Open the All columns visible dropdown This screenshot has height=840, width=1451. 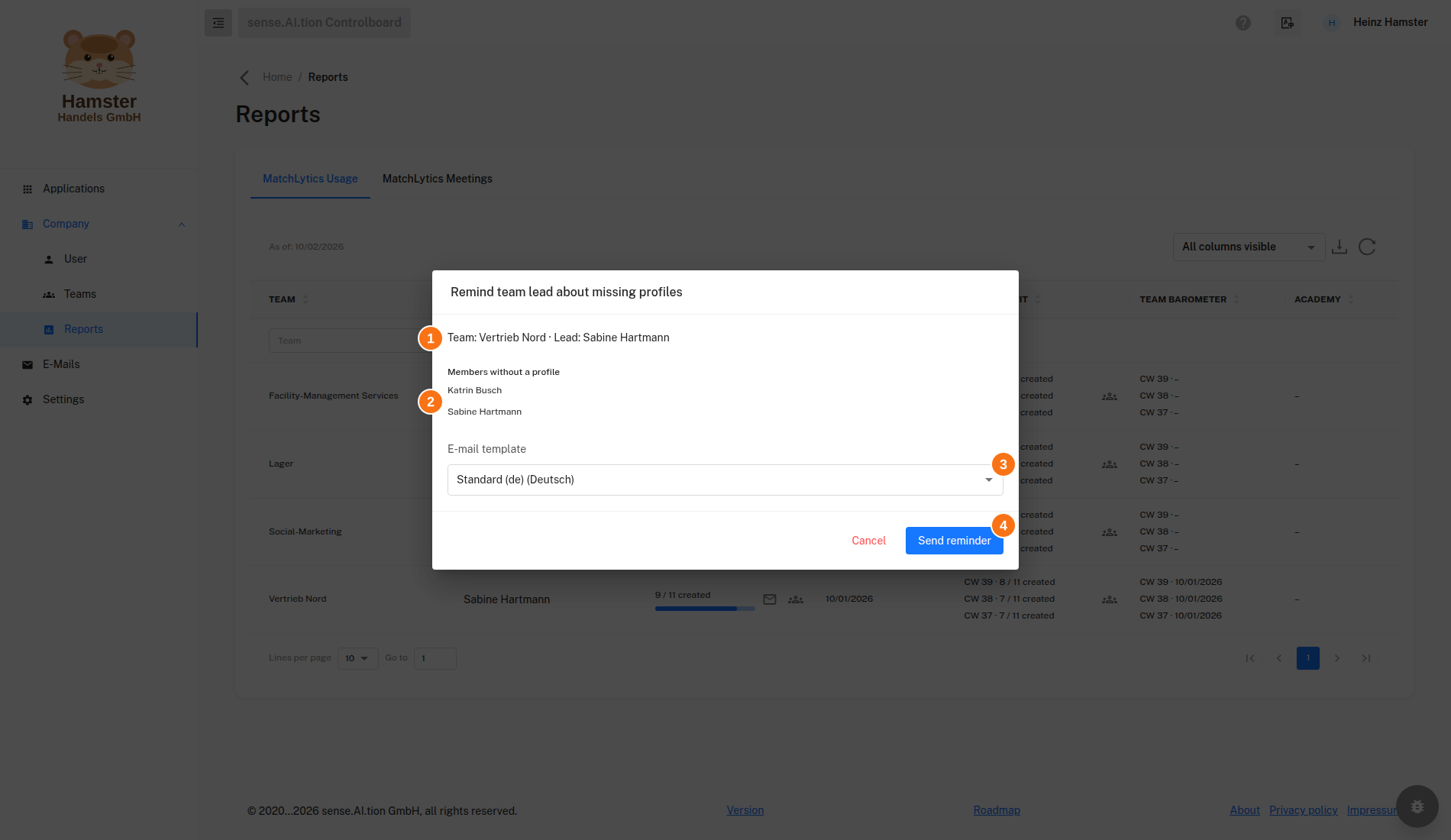point(1249,247)
